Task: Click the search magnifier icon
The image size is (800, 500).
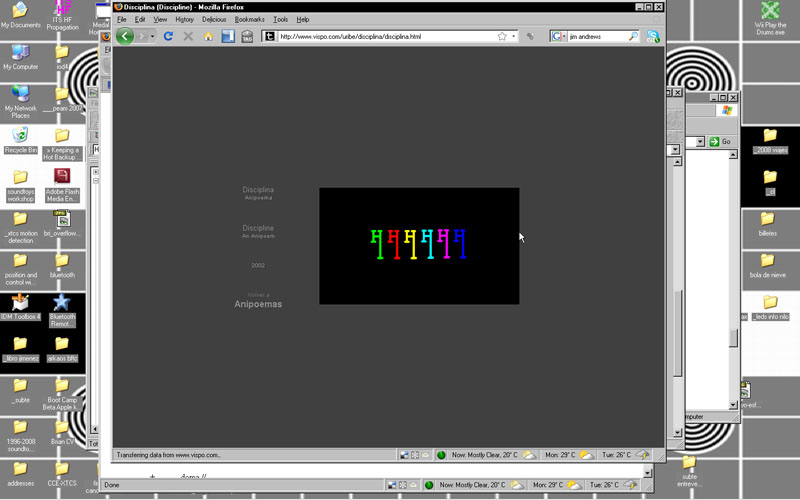Action: 633,36
